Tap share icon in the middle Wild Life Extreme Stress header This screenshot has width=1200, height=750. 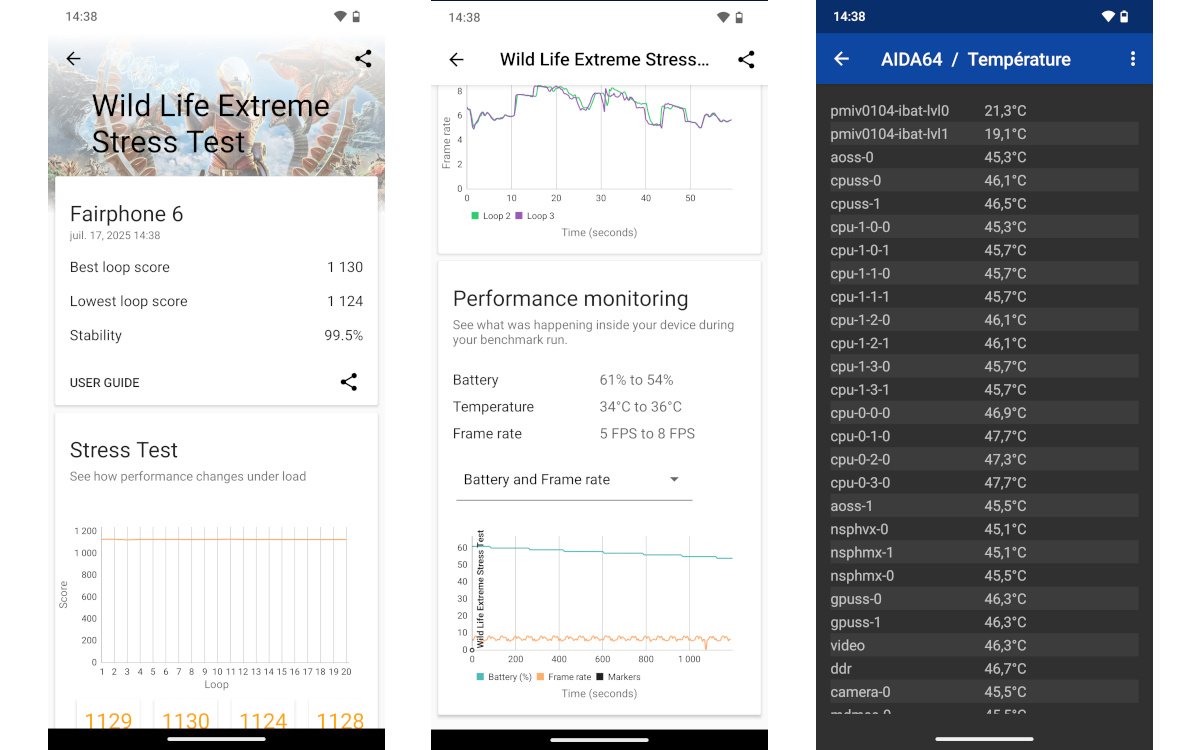tap(746, 60)
